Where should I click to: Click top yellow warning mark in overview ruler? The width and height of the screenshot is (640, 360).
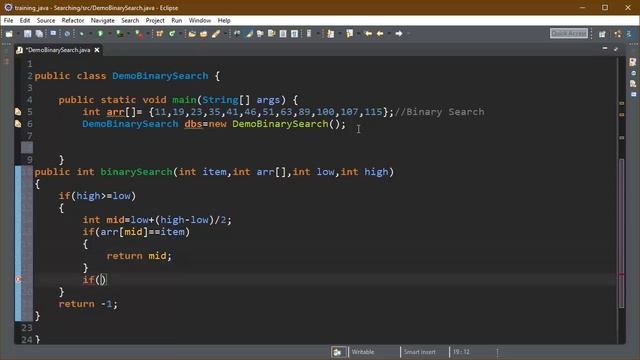(x=622, y=103)
